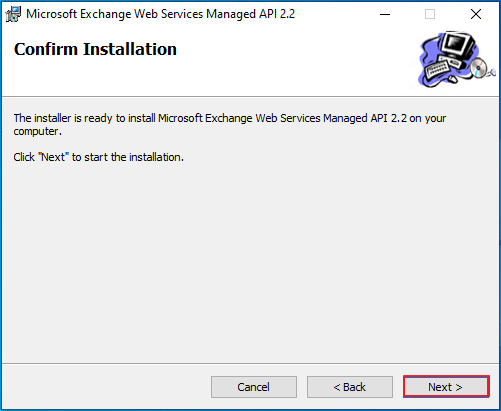Minimize the installer window
501x411 pixels.
coord(385,14)
